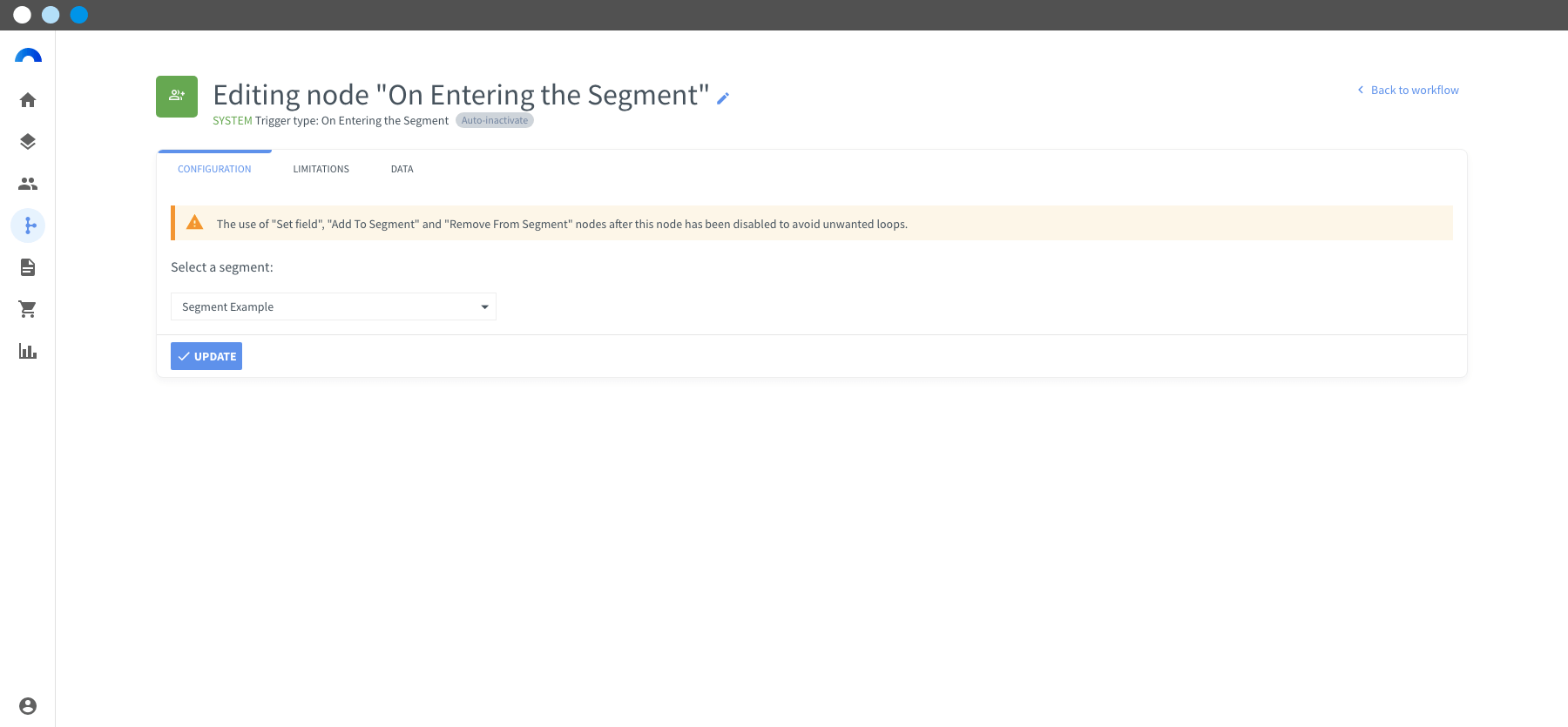Click the Auto-inactivate badge
Viewport: 1568px width, 727px height.
click(495, 120)
